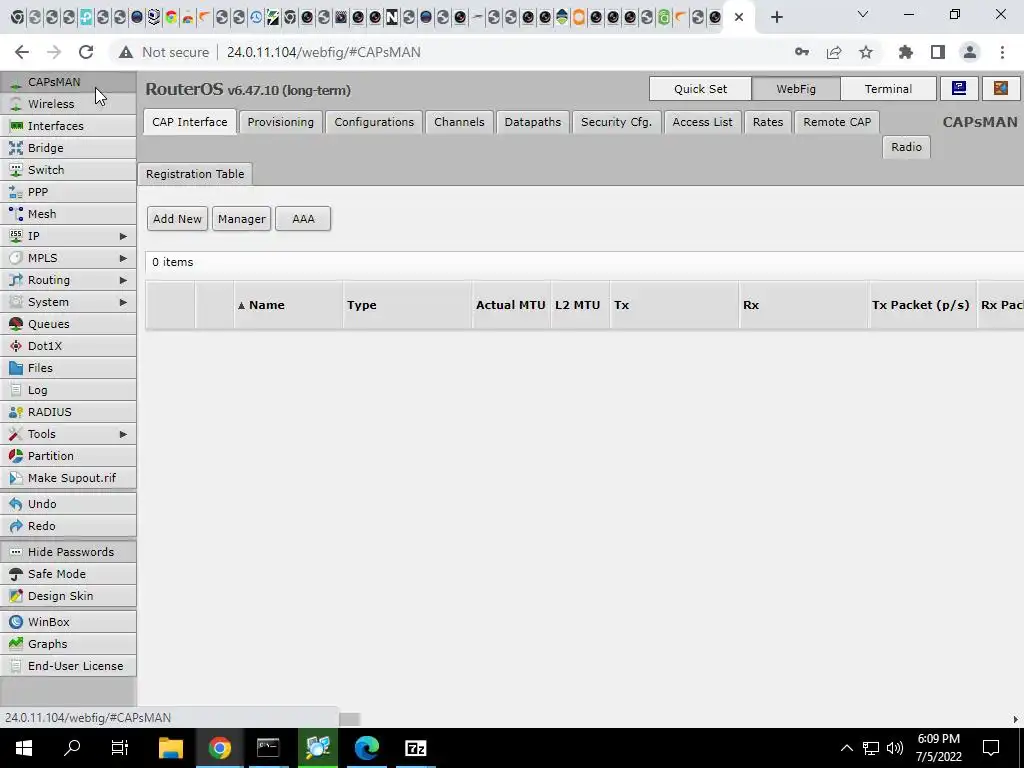
Task: Open the Files section
Action: 68,368
